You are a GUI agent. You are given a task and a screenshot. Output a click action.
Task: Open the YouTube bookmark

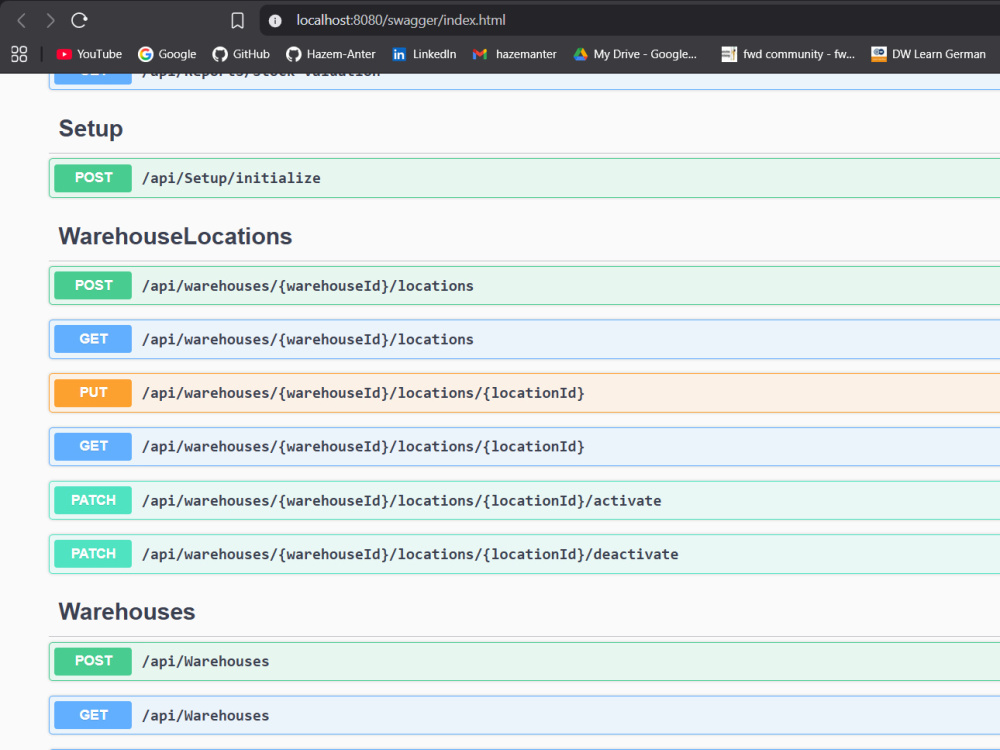click(x=89, y=54)
